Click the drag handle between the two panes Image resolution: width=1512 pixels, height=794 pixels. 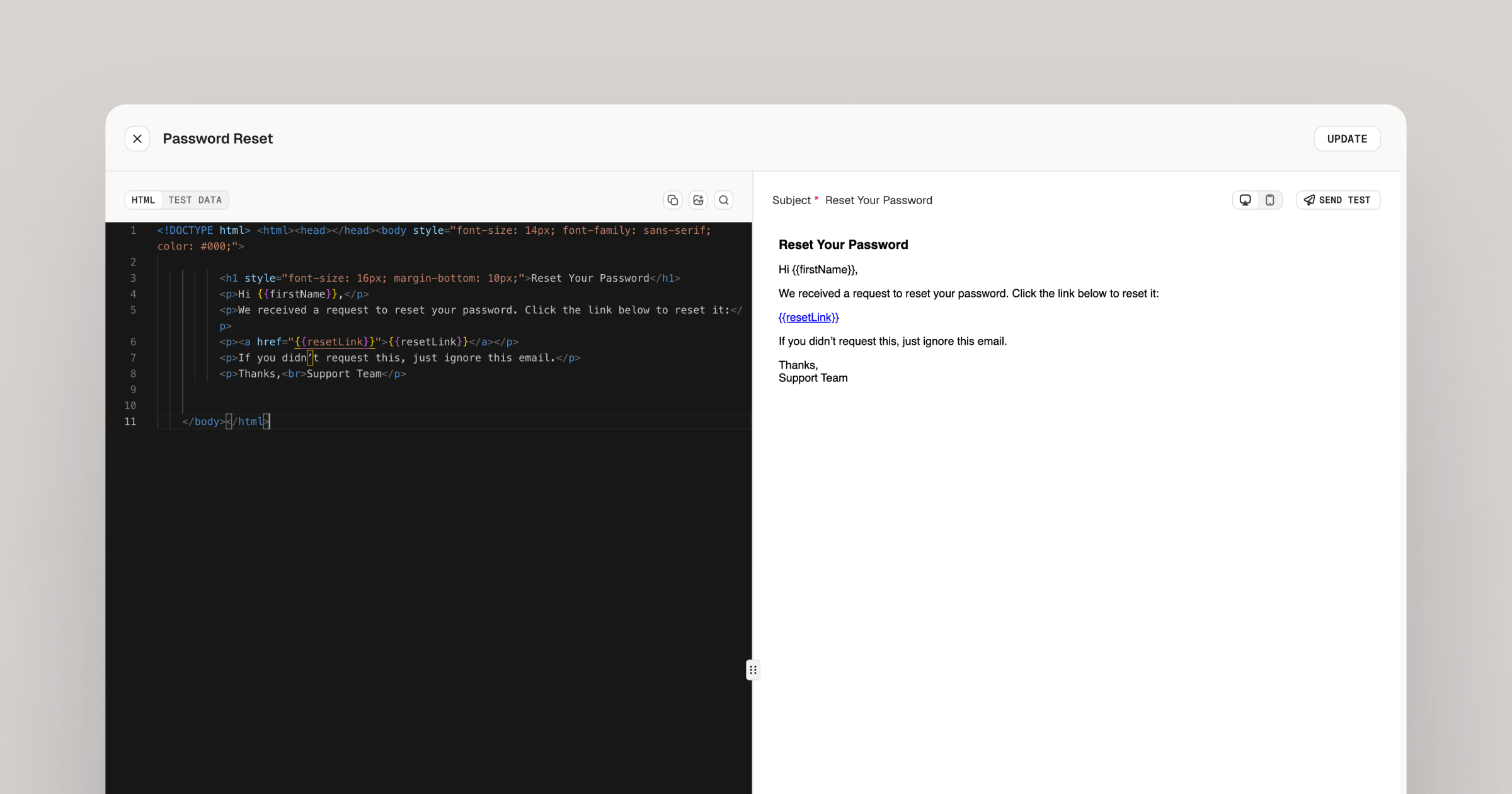pyautogui.click(x=753, y=670)
